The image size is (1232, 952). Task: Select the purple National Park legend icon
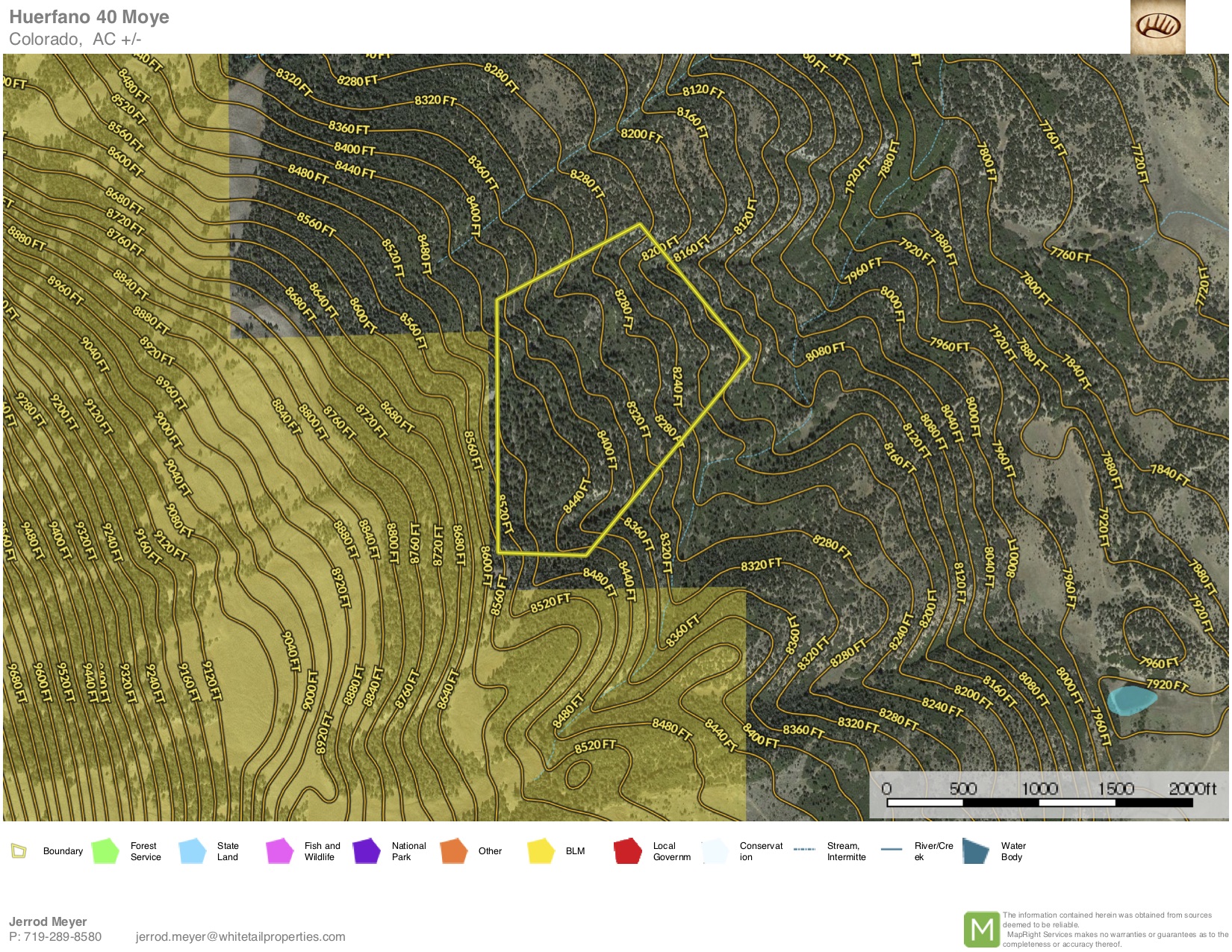coord(367,850)
